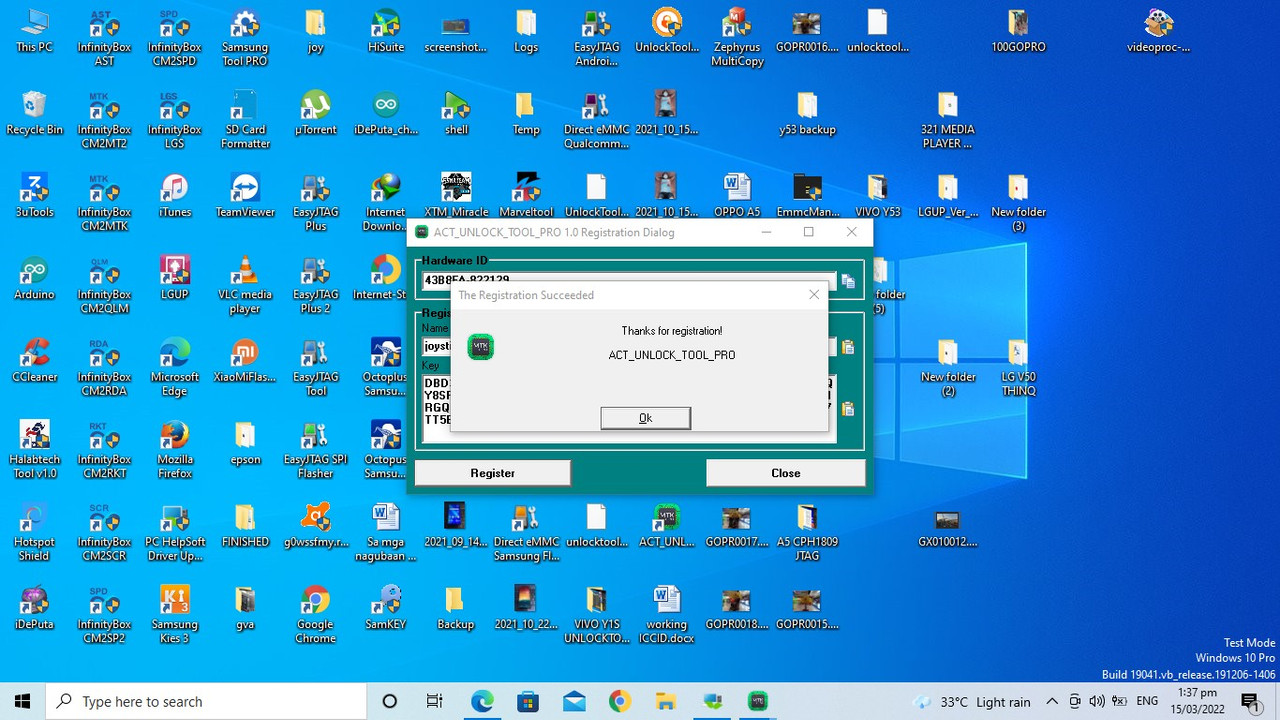Viewport: 1280px width, 720px height.
Task: Select the 100GOPRO folder icon
Action: [x=1018, y=32]
